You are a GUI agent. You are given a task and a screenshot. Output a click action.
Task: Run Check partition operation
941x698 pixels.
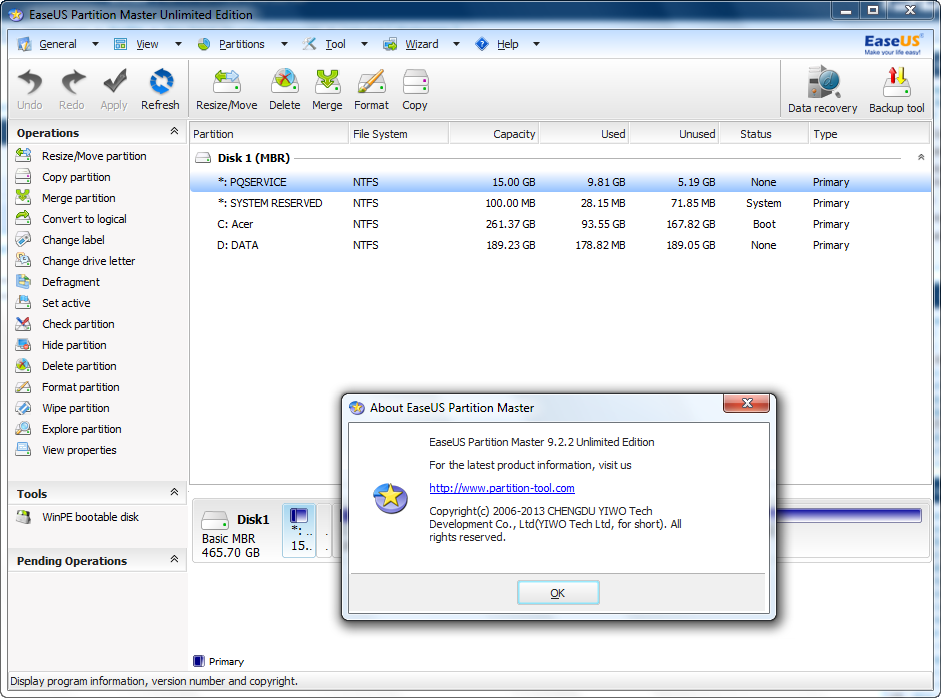[x=78, y=324]
